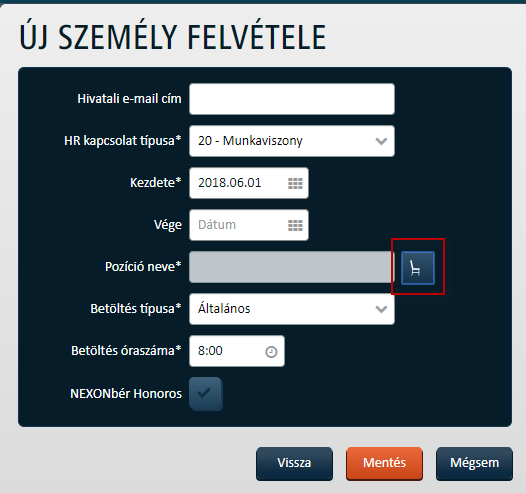The width and height of the screenshot is (526, 493).
Task: Expand the HR kapcsolat típusa chevron arrow
Action: tap(381, 141)
